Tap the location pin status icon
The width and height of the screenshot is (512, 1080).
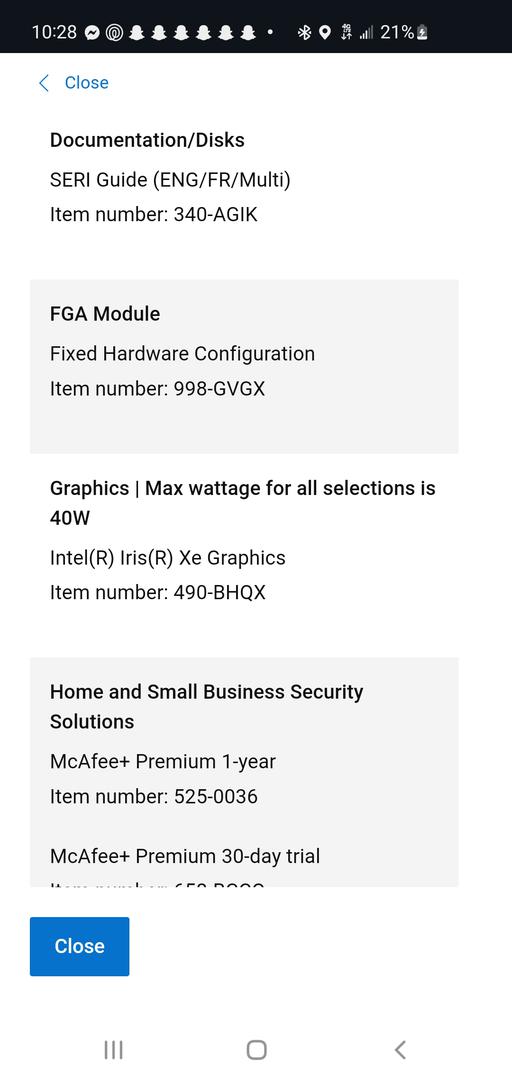(x=325, y=32)
